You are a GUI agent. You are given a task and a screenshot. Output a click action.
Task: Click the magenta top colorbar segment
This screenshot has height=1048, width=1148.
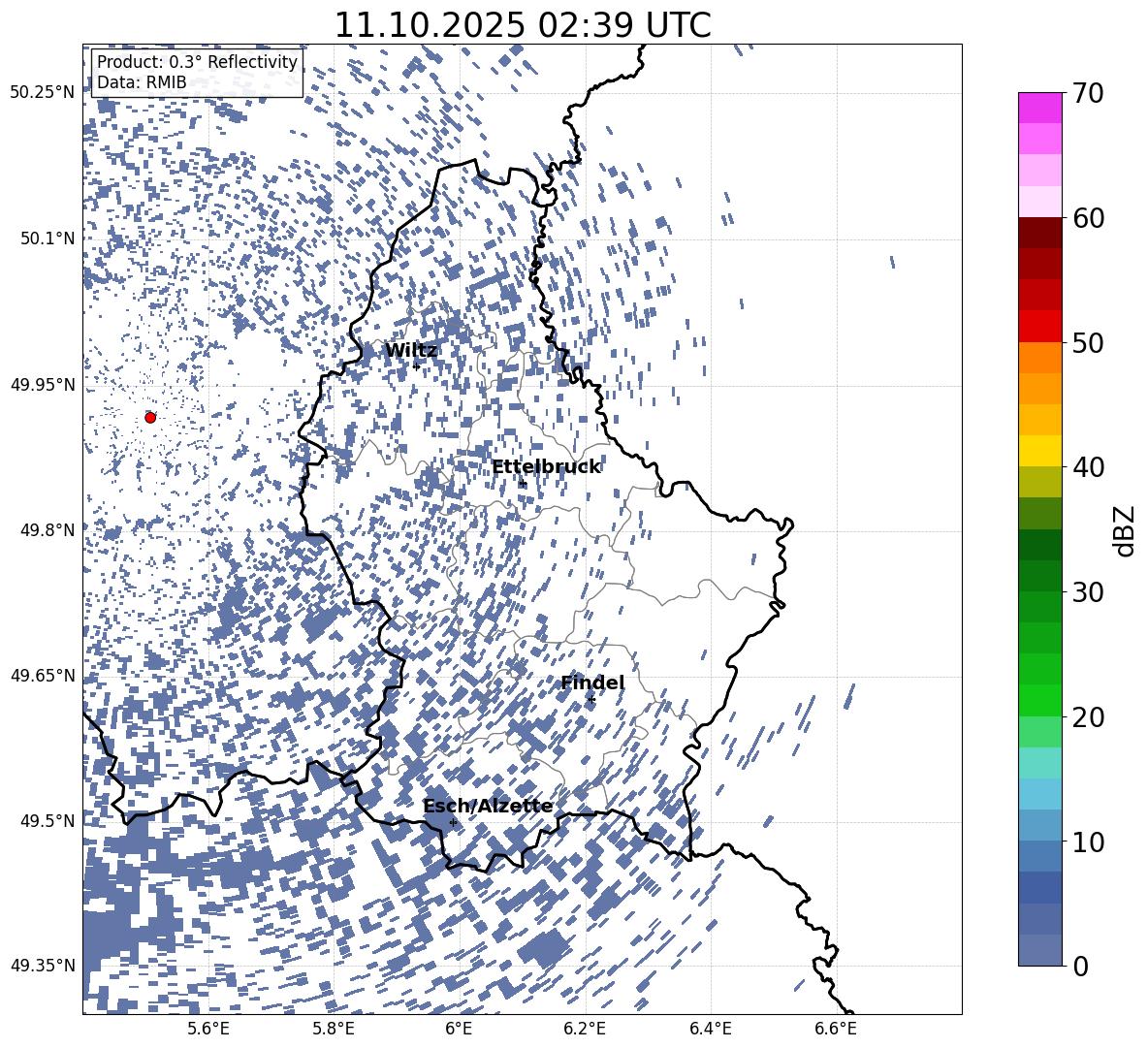[x=1039, y=108]
